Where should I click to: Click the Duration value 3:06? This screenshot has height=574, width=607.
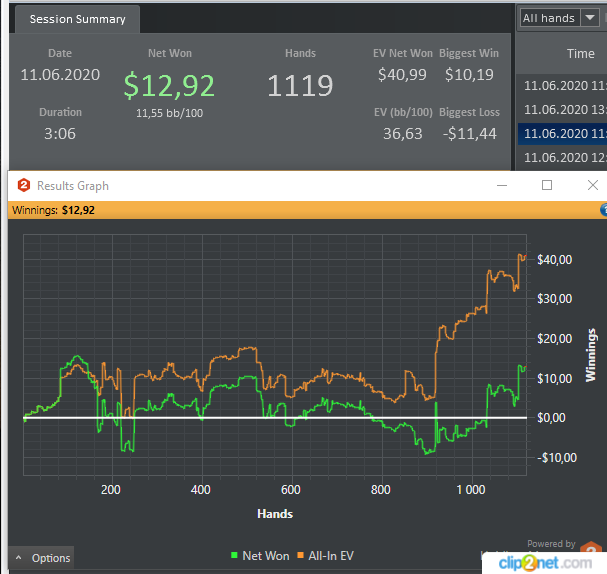coord(60,134)
